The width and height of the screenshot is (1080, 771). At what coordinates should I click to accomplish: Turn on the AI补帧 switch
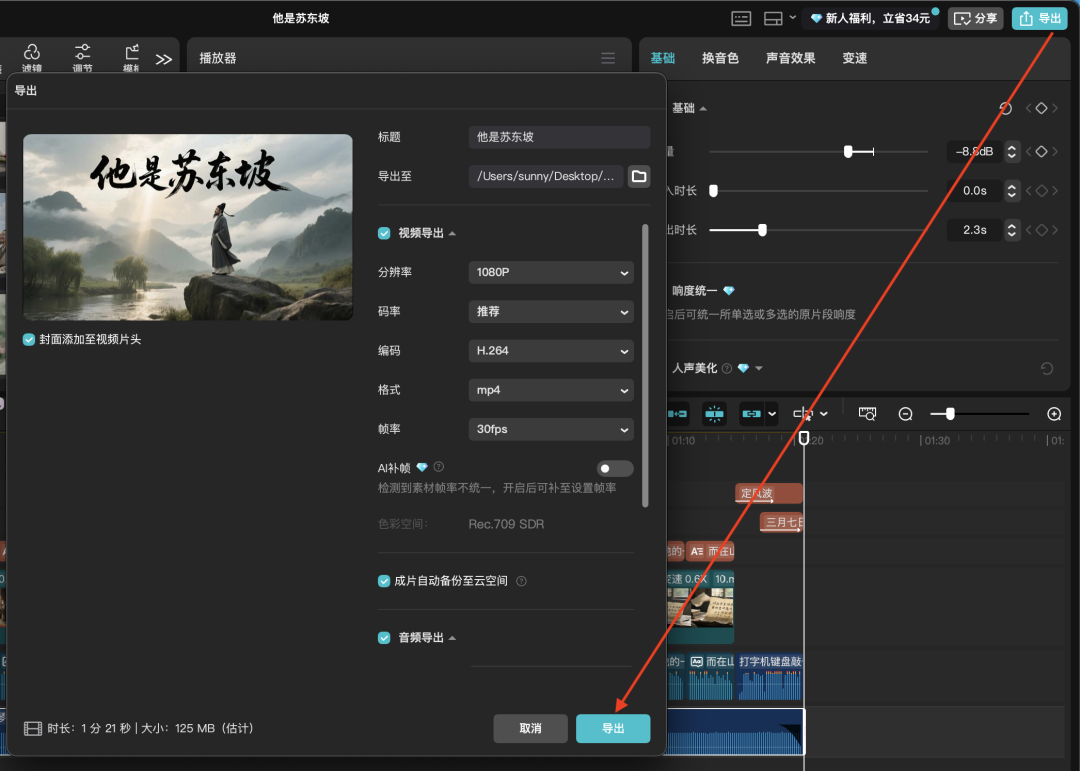614,468
